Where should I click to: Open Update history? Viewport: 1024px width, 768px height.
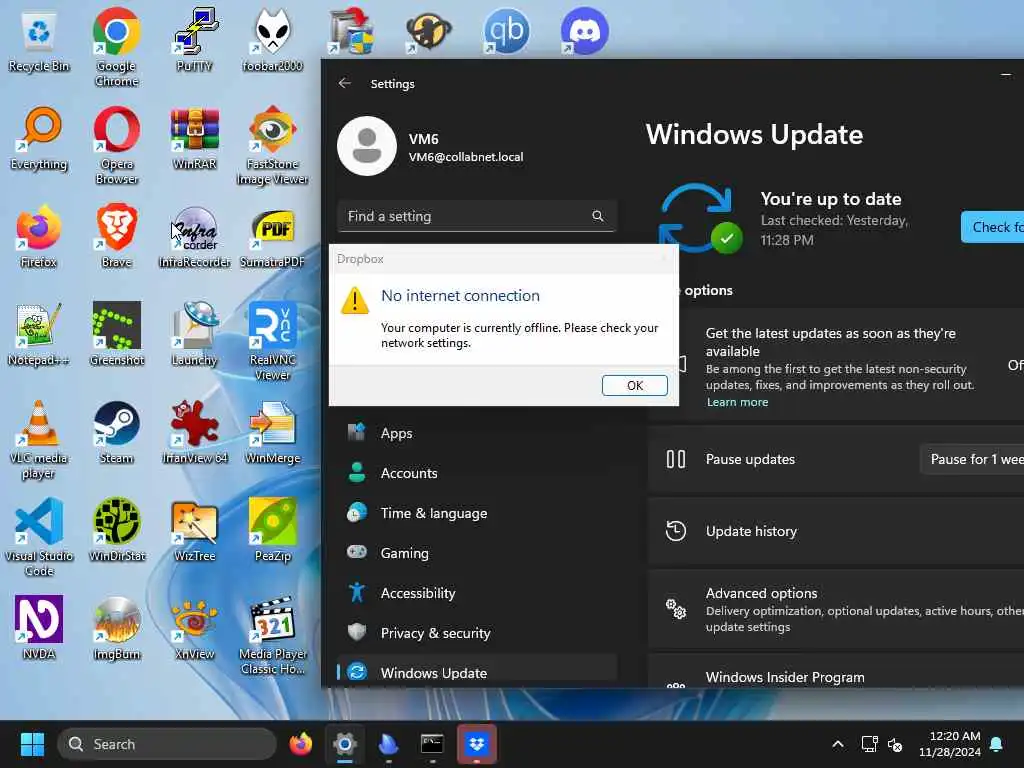(x=836, y=531)
